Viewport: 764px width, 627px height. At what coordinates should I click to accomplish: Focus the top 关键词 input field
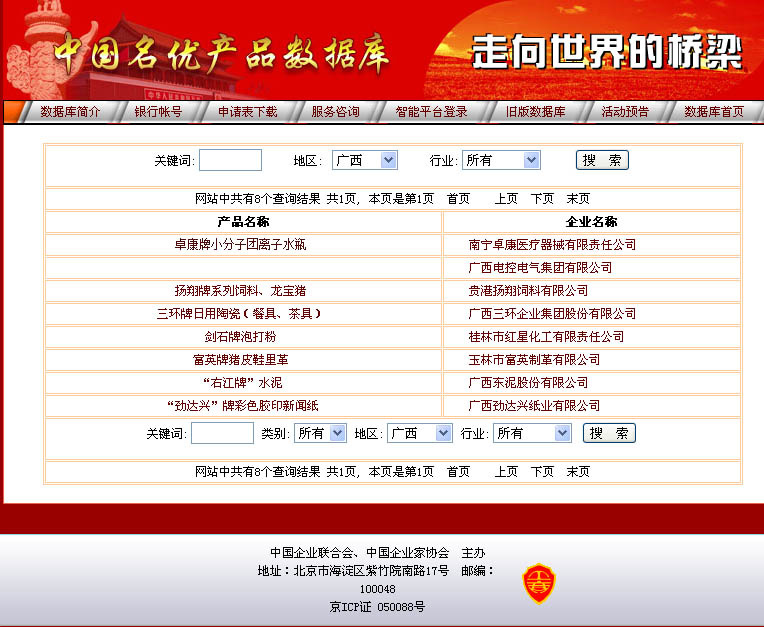click(x=230, y=160)
